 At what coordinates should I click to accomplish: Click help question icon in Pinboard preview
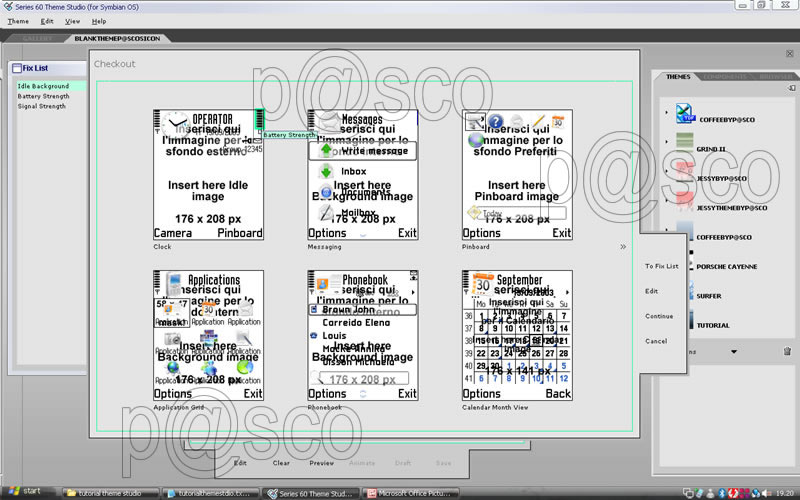click(495, 121)
